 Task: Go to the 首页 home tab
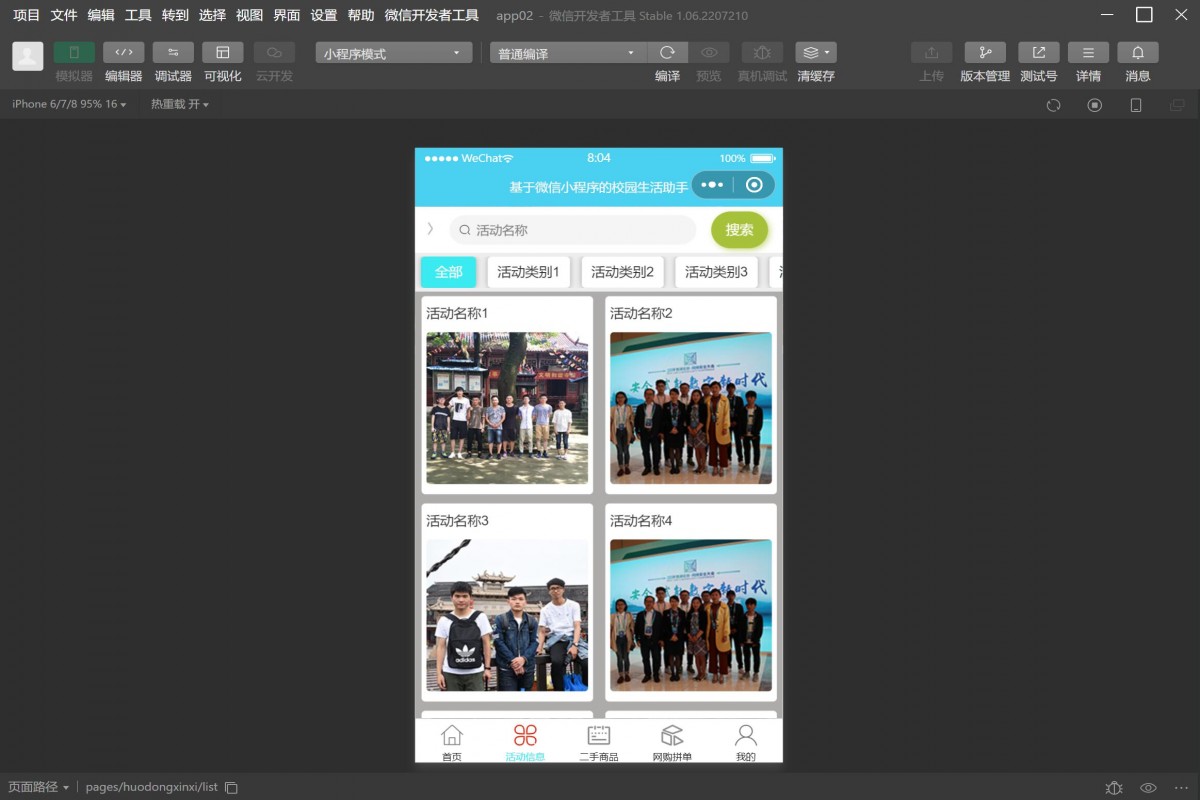[x=452, y=742]
